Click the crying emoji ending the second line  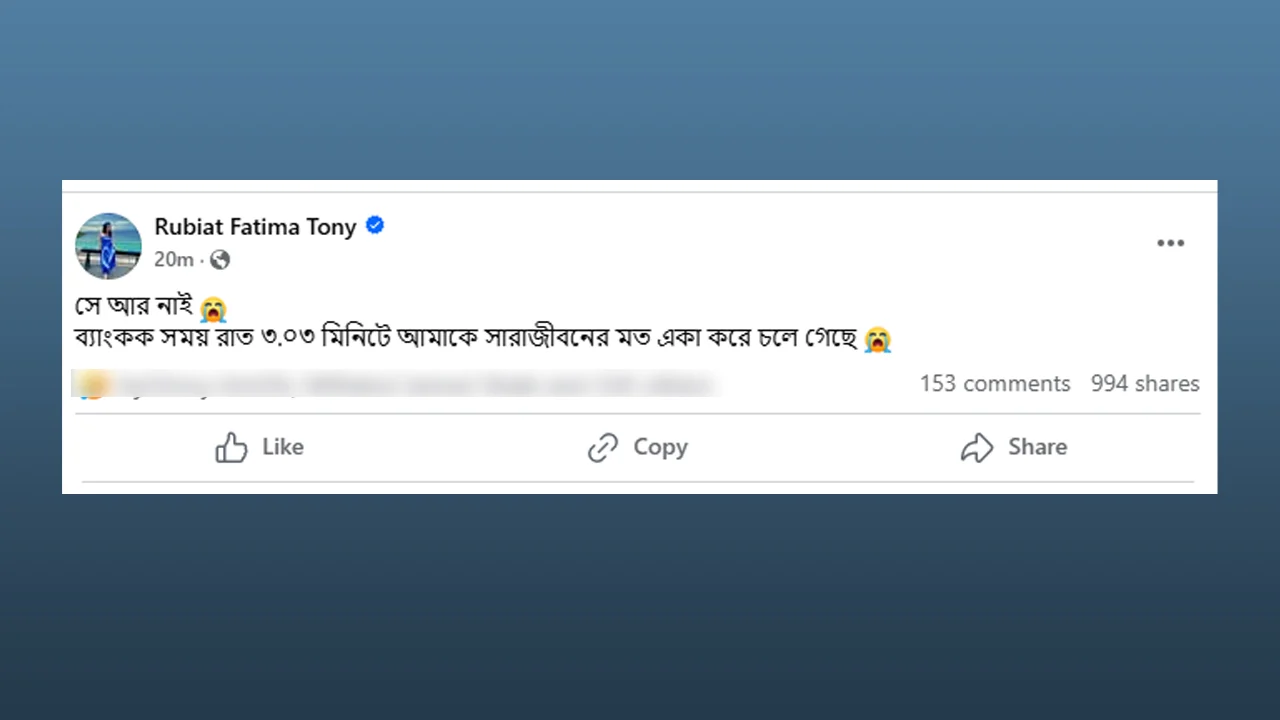(877, 340)
